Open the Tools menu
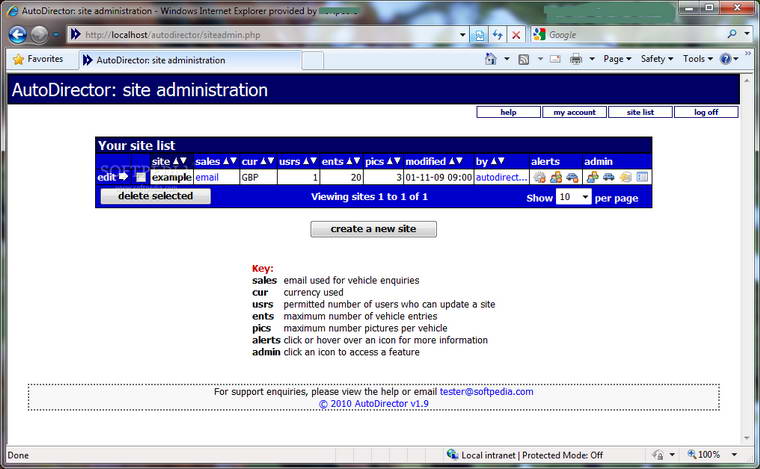 697,59
